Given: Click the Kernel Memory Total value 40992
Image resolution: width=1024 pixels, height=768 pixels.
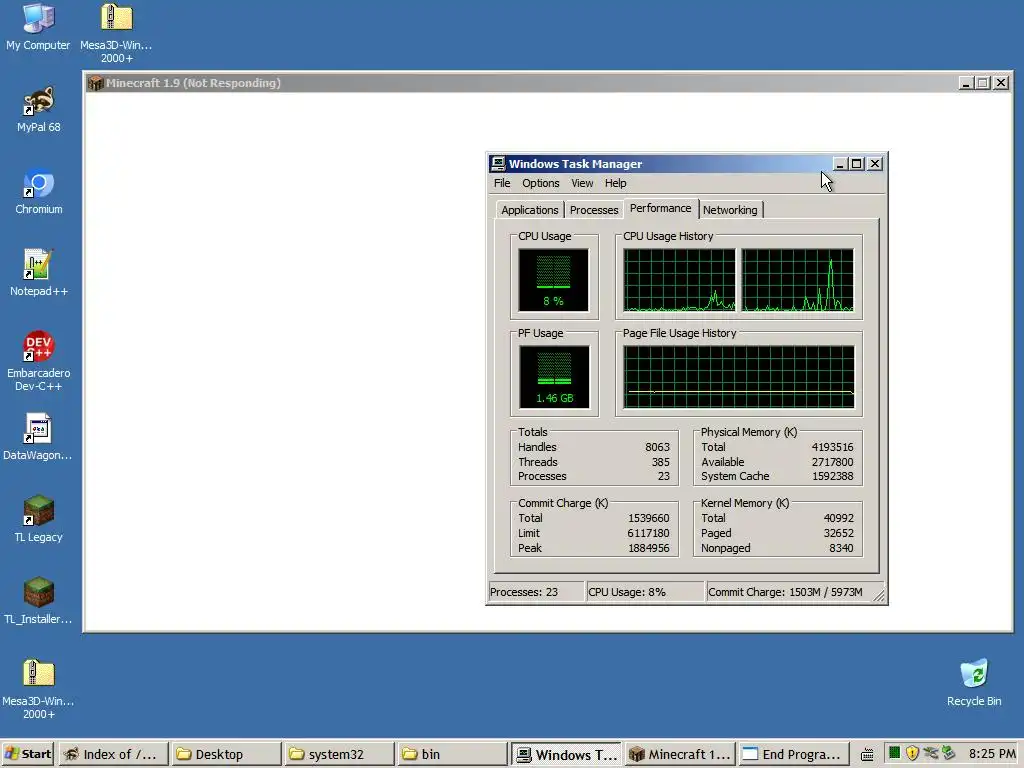Looking at the screenshot, I should coord(839,518).
